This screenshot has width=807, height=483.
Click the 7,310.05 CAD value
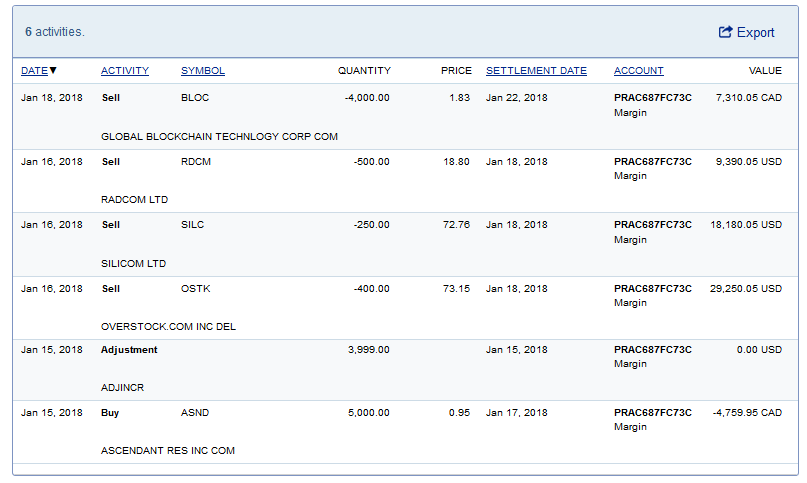coord(748,98)
